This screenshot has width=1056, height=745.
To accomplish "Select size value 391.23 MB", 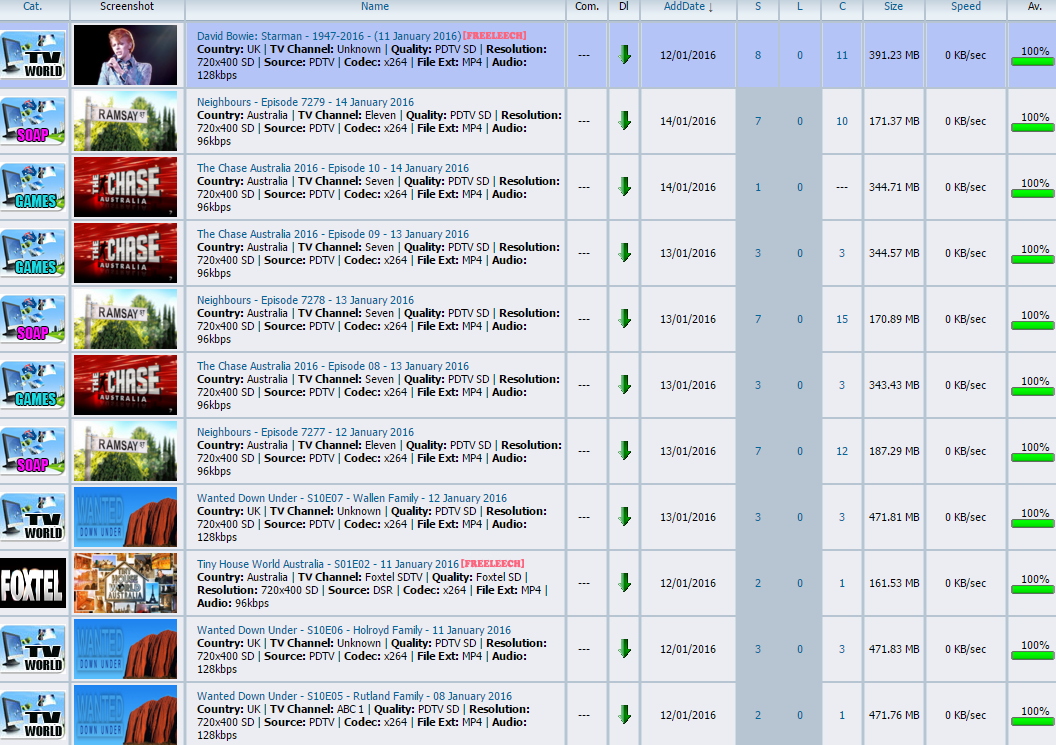I will (894, 55).
